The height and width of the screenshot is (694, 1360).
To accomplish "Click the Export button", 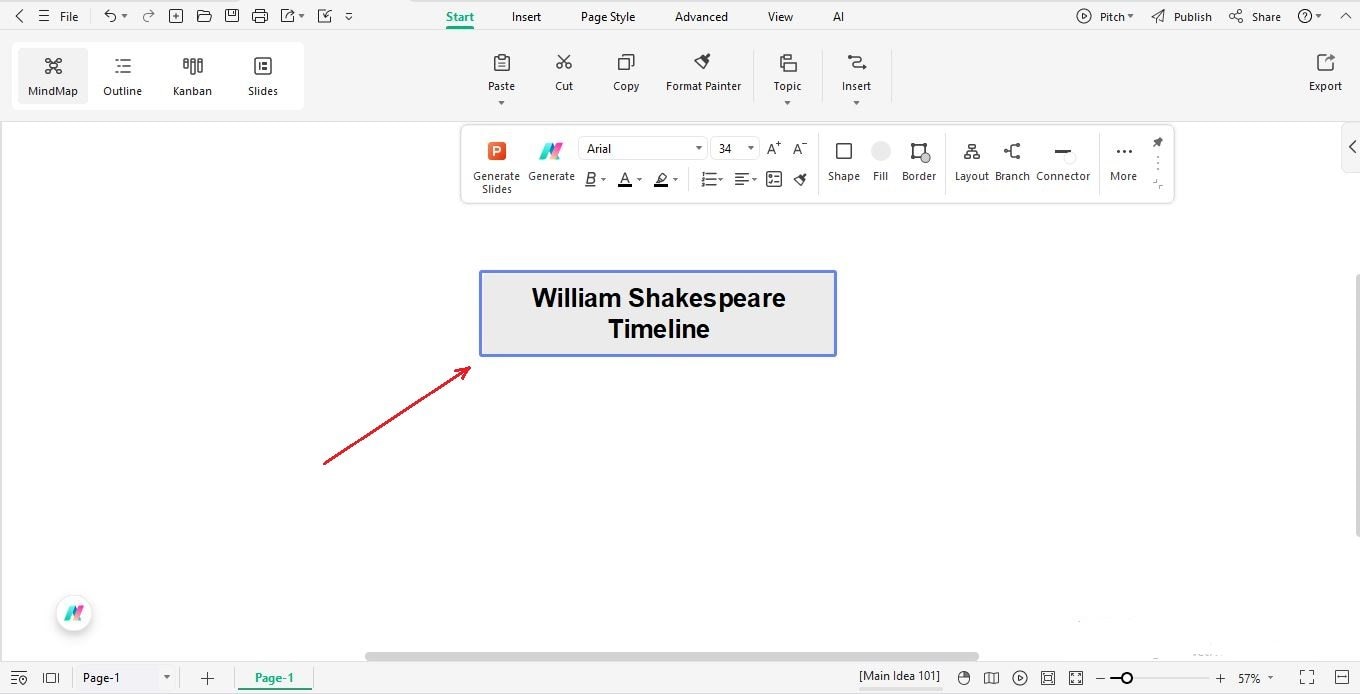I will pyautogui.click(x=1325, y=73).
